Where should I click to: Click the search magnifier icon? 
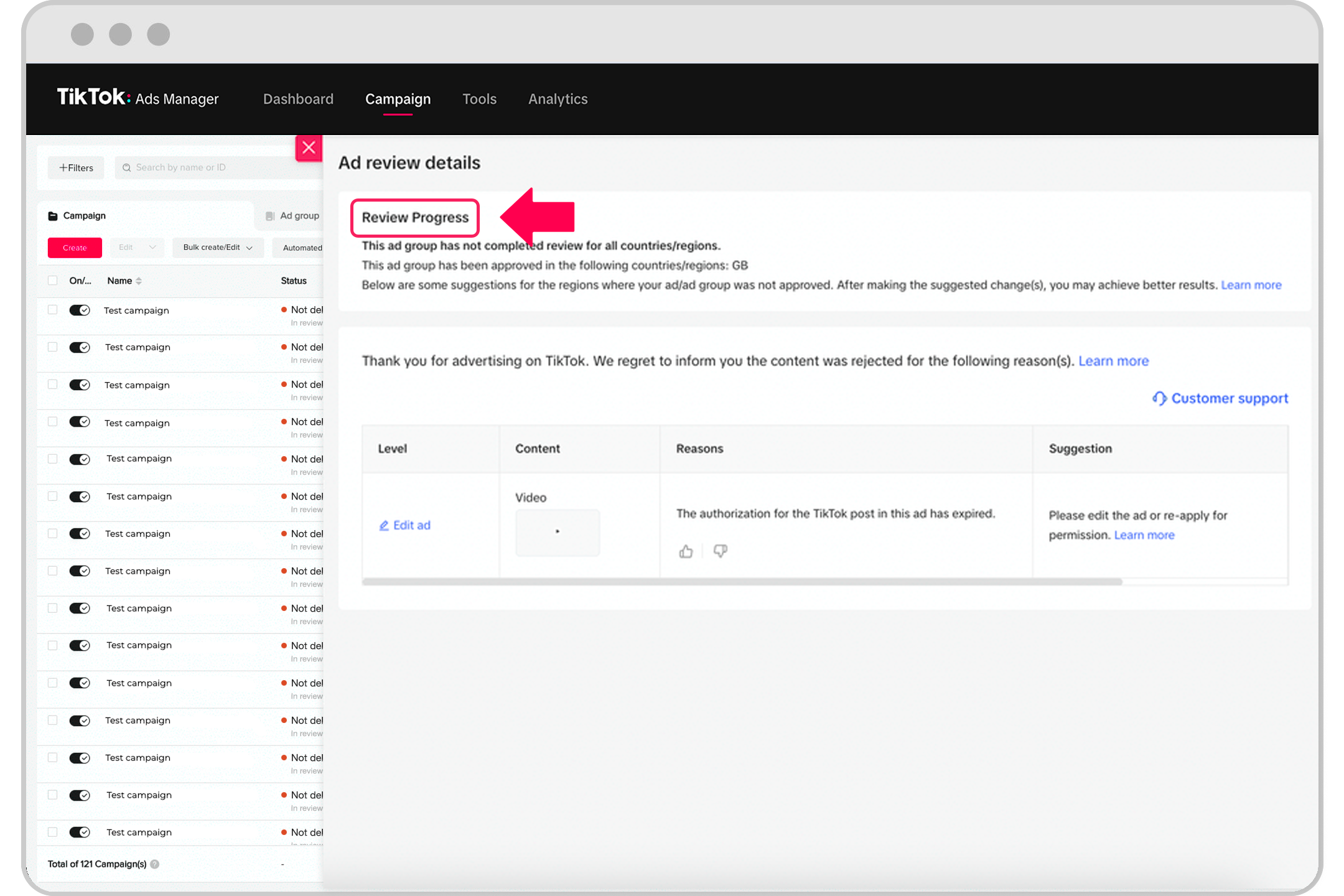tap(127, 168)
